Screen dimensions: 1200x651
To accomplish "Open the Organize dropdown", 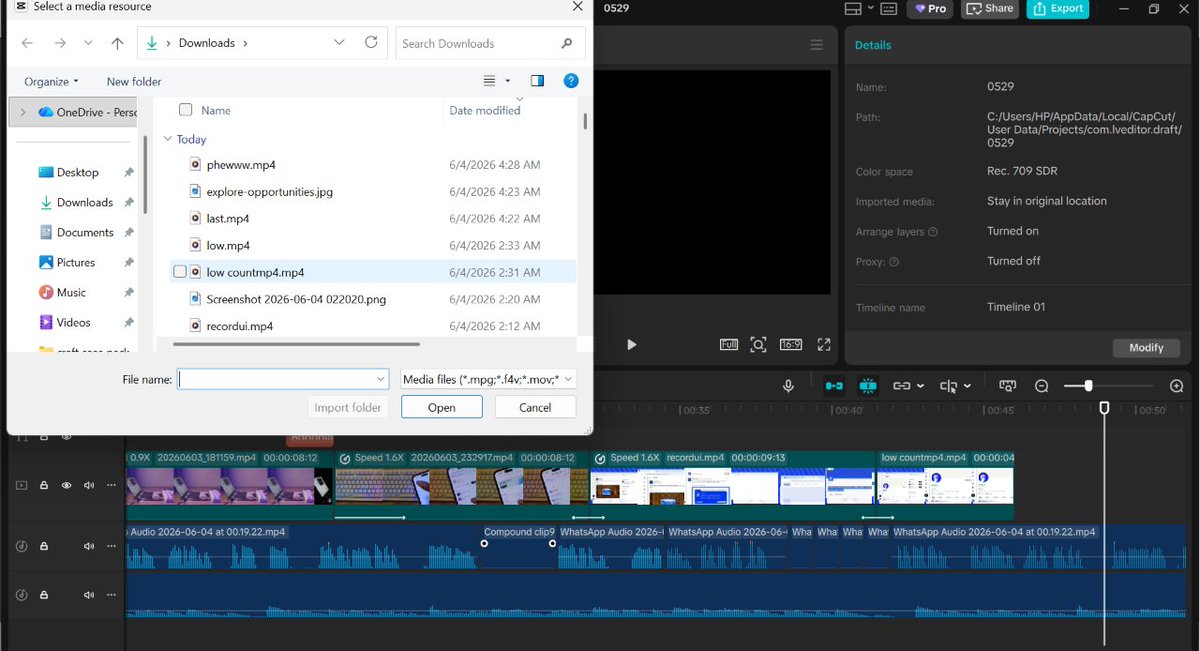I will tap(51, 81).
